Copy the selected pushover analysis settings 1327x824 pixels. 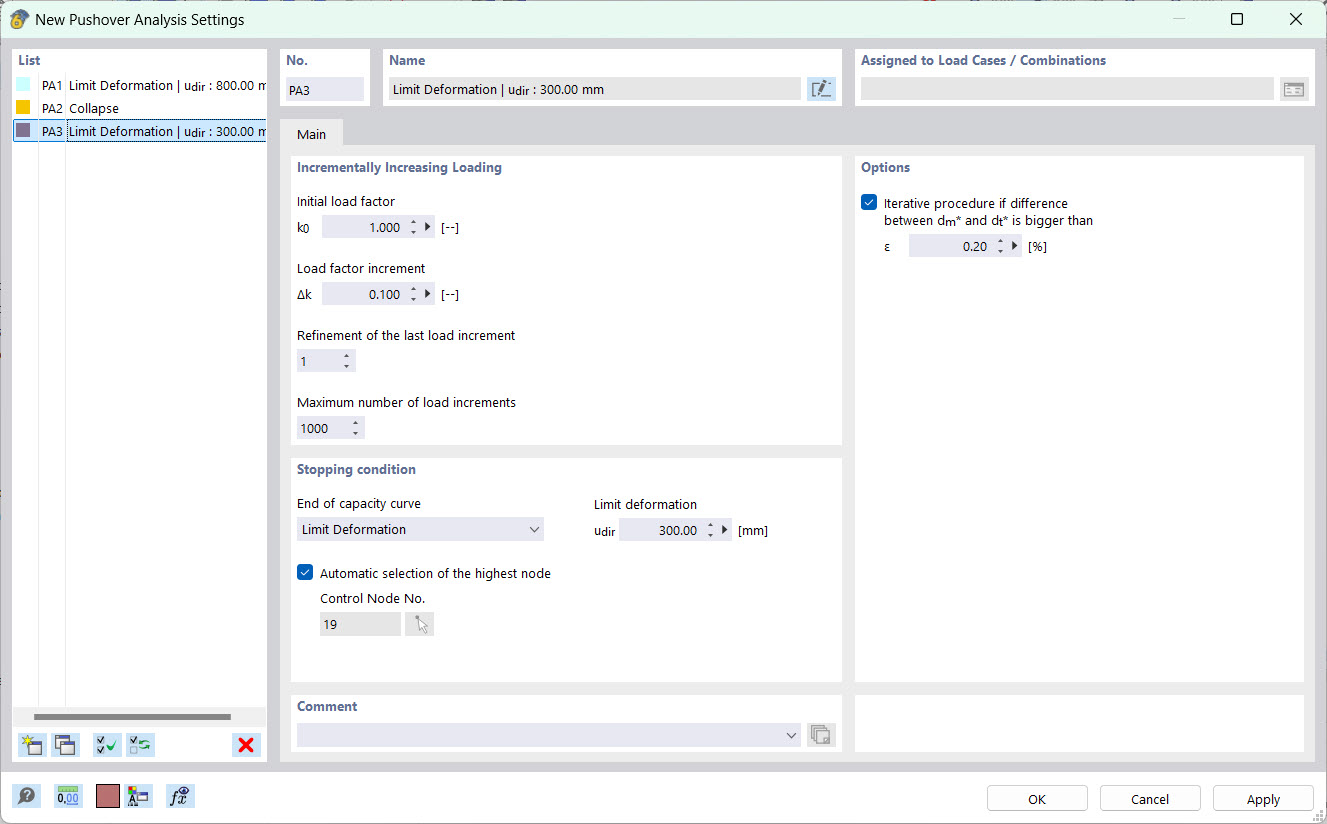pos(64,744)
